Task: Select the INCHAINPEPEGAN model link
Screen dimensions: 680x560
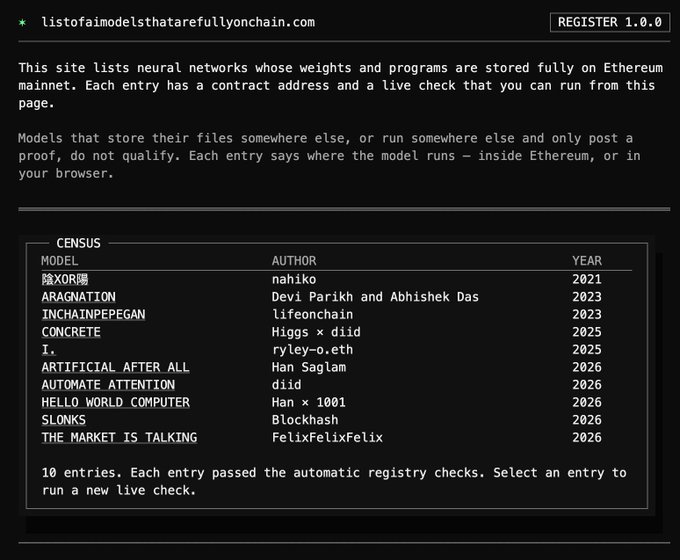Action: pyautogui.click(x=93, y=314)
